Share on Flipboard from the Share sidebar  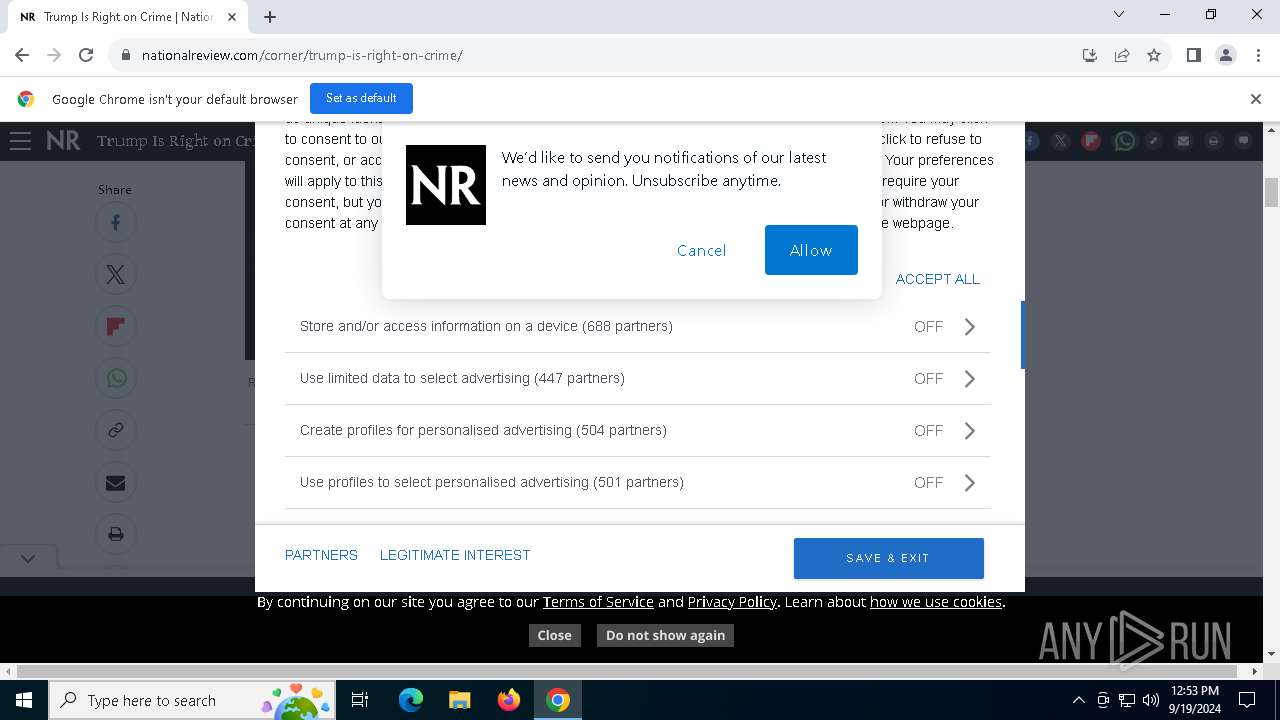(116, 327)
